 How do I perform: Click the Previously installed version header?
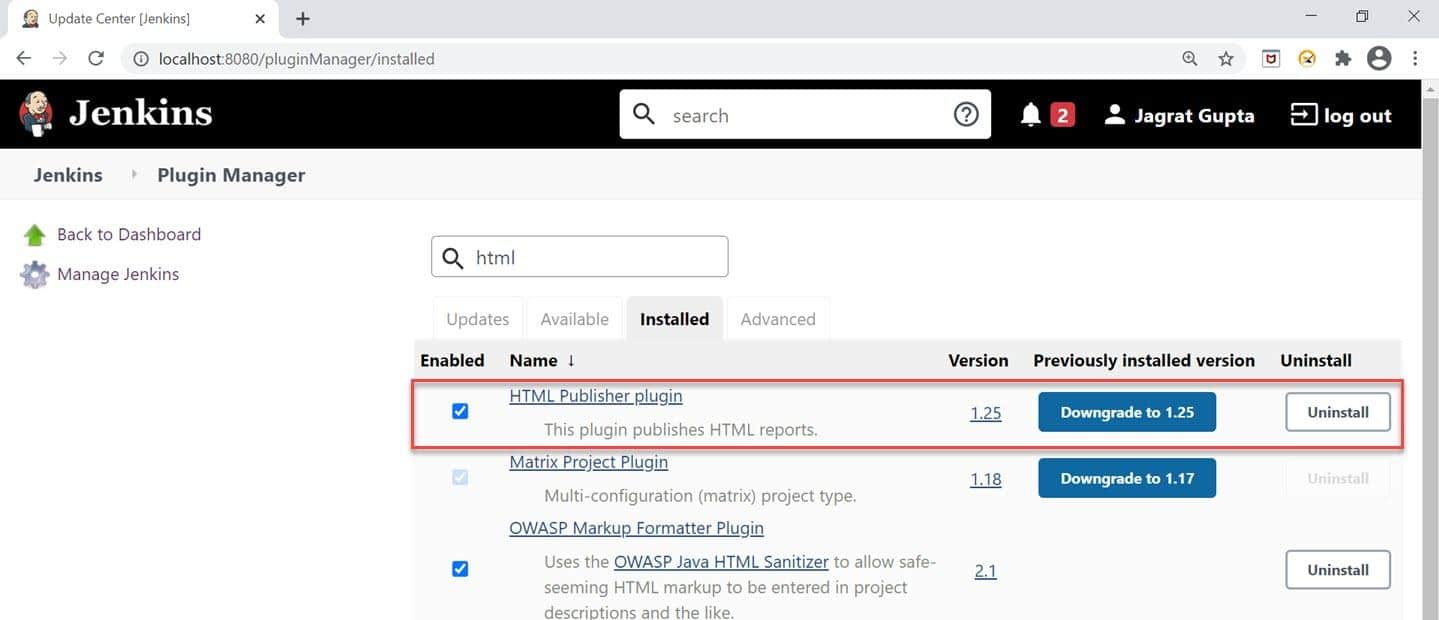[x=1144, y=361]
